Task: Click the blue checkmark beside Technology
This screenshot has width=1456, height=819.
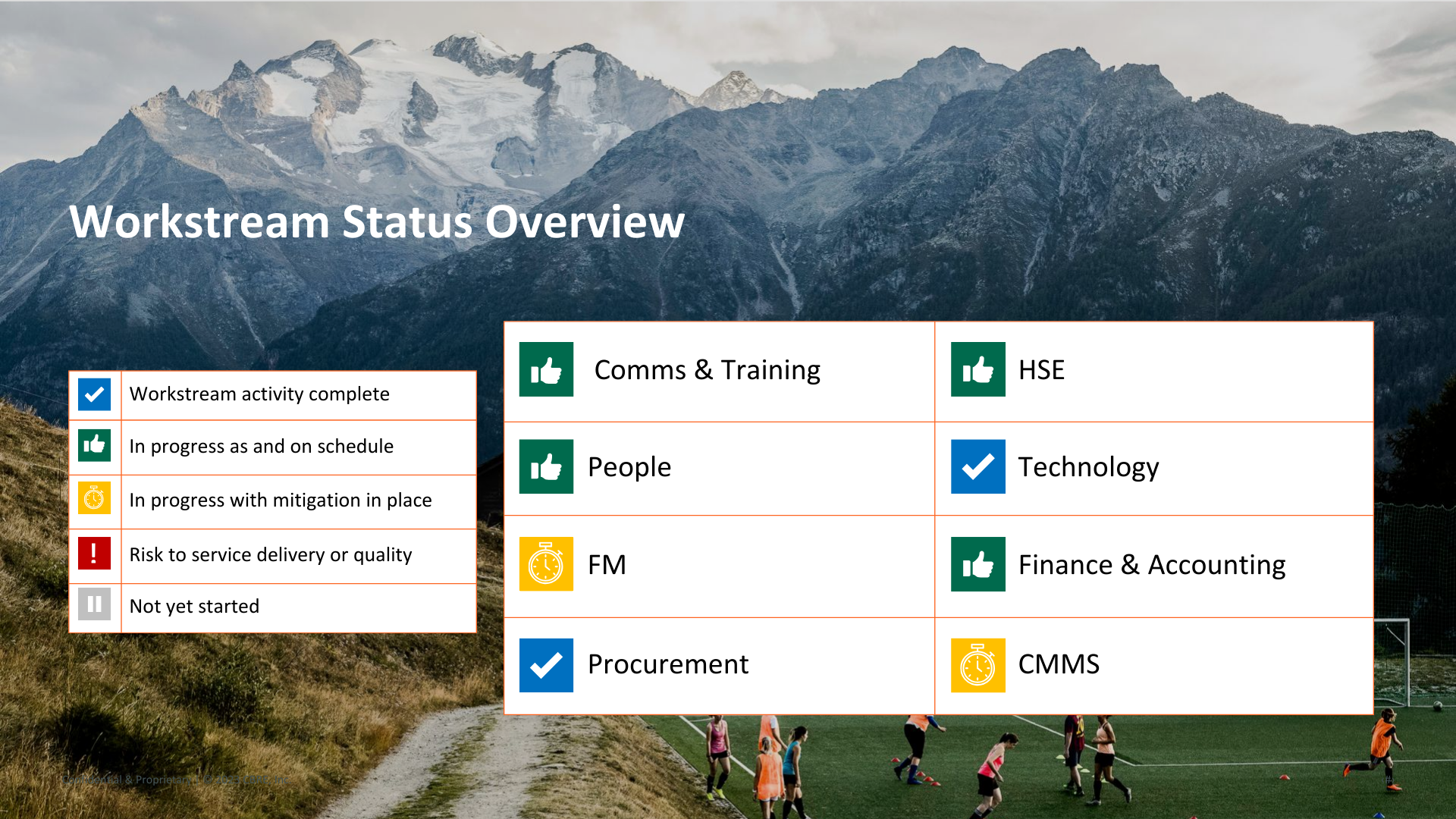Action: click(977, 467)
